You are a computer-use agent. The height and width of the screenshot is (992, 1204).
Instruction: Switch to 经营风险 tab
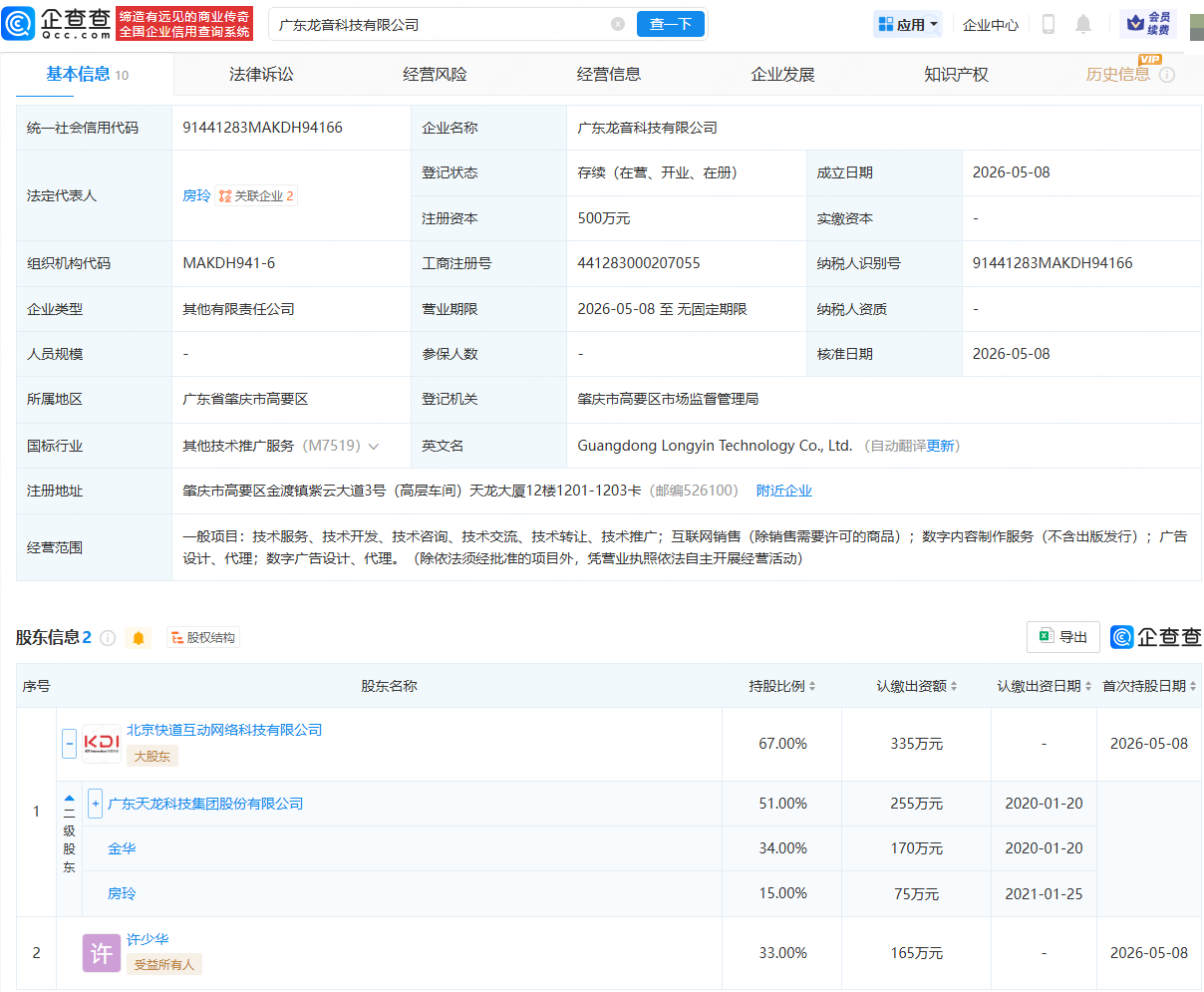[435, 75]
